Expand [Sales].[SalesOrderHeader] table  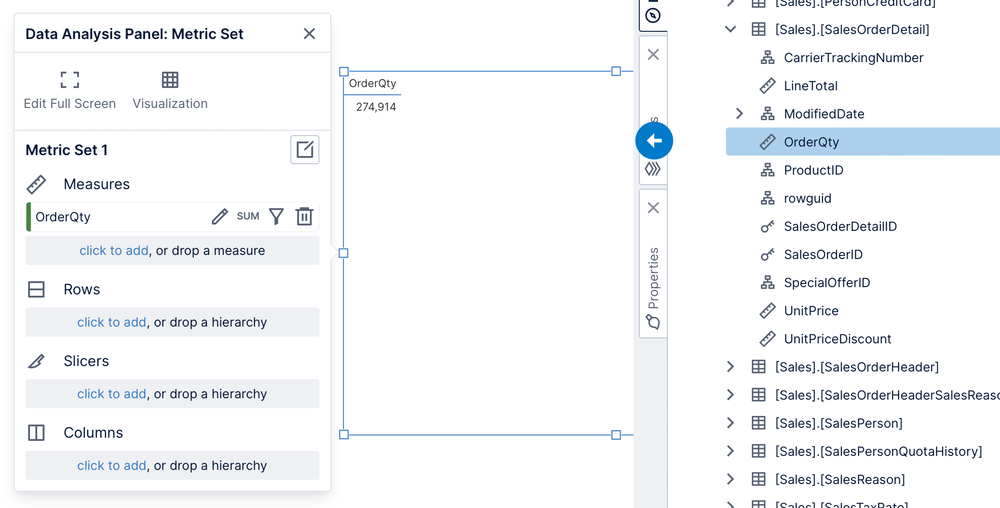[731, 366]
